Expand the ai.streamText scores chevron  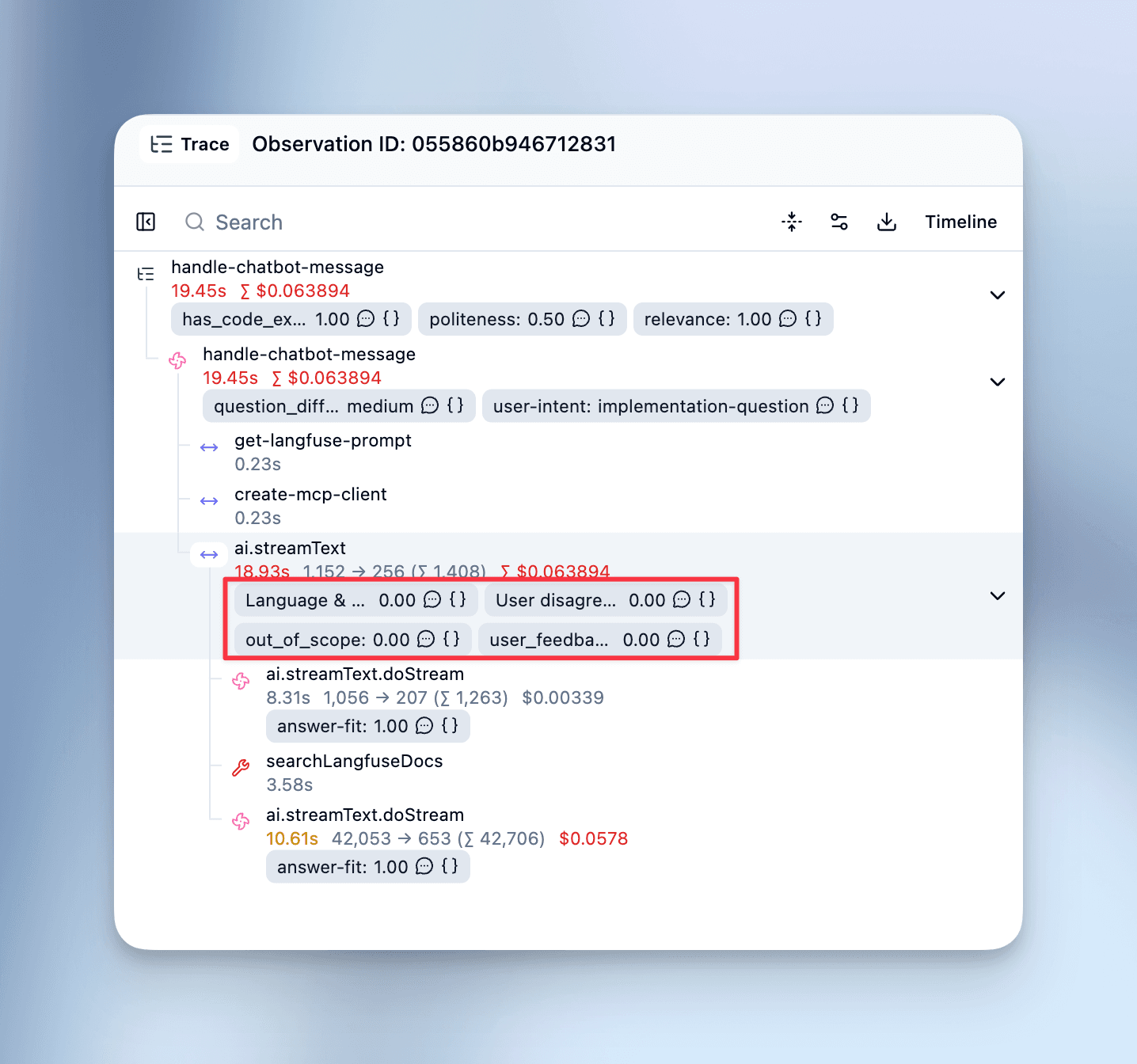(x=997, y=596)
